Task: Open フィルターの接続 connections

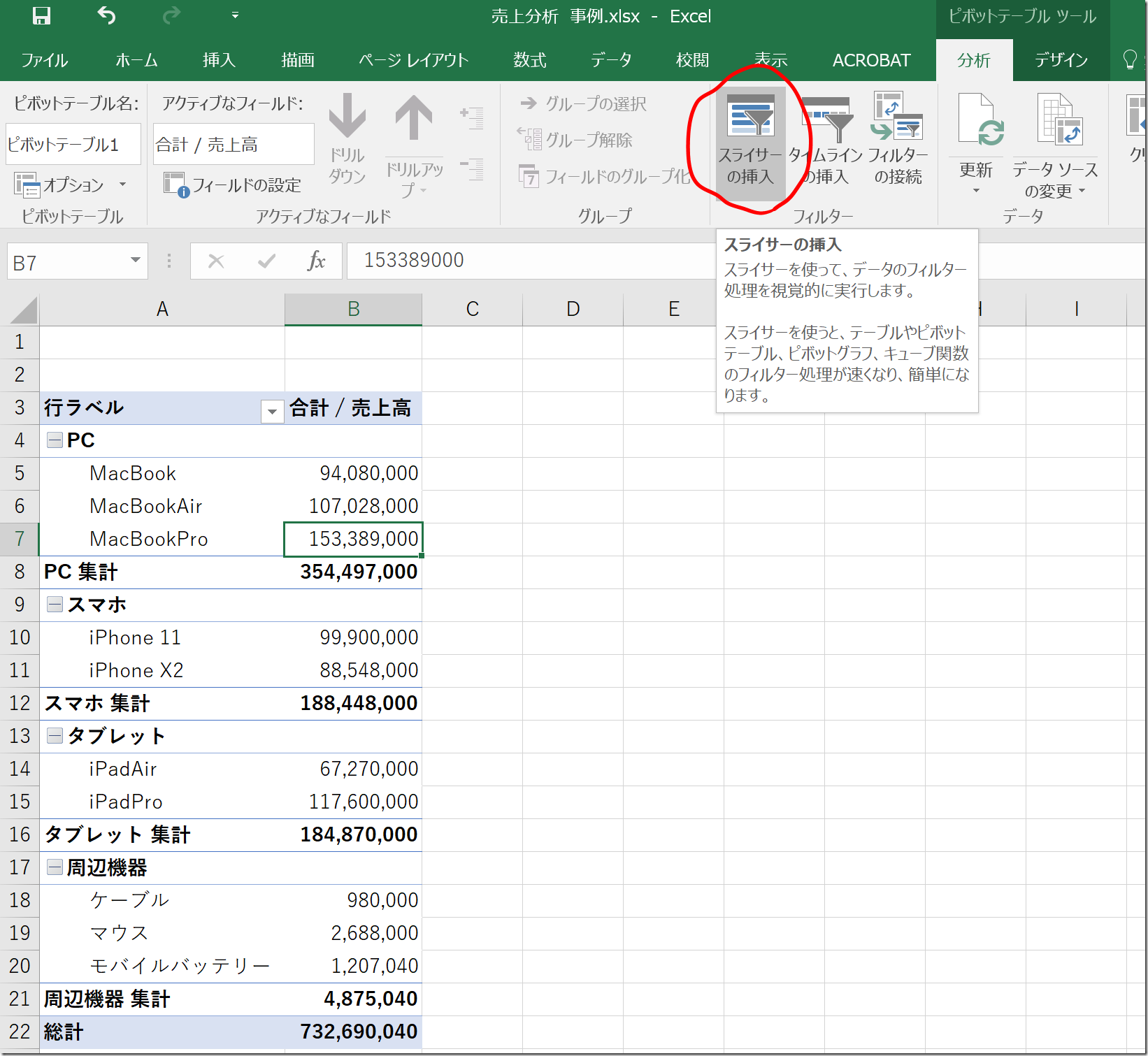Action: point(898,140)
